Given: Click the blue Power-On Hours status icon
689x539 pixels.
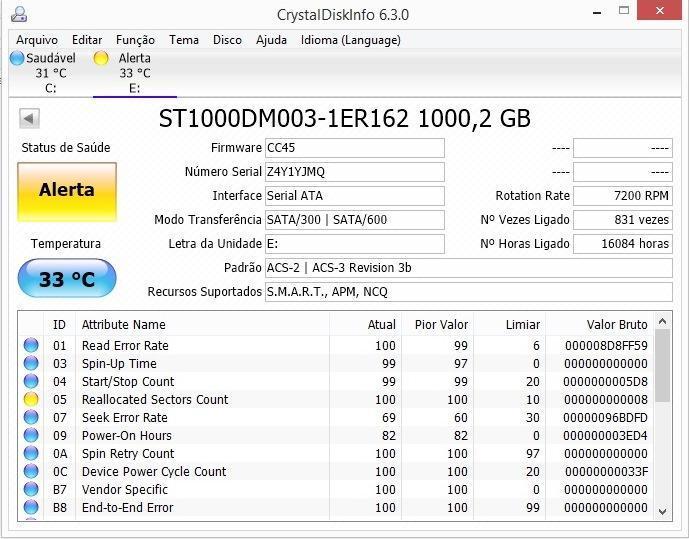Looking at the screenshot, I should (31, 436).
